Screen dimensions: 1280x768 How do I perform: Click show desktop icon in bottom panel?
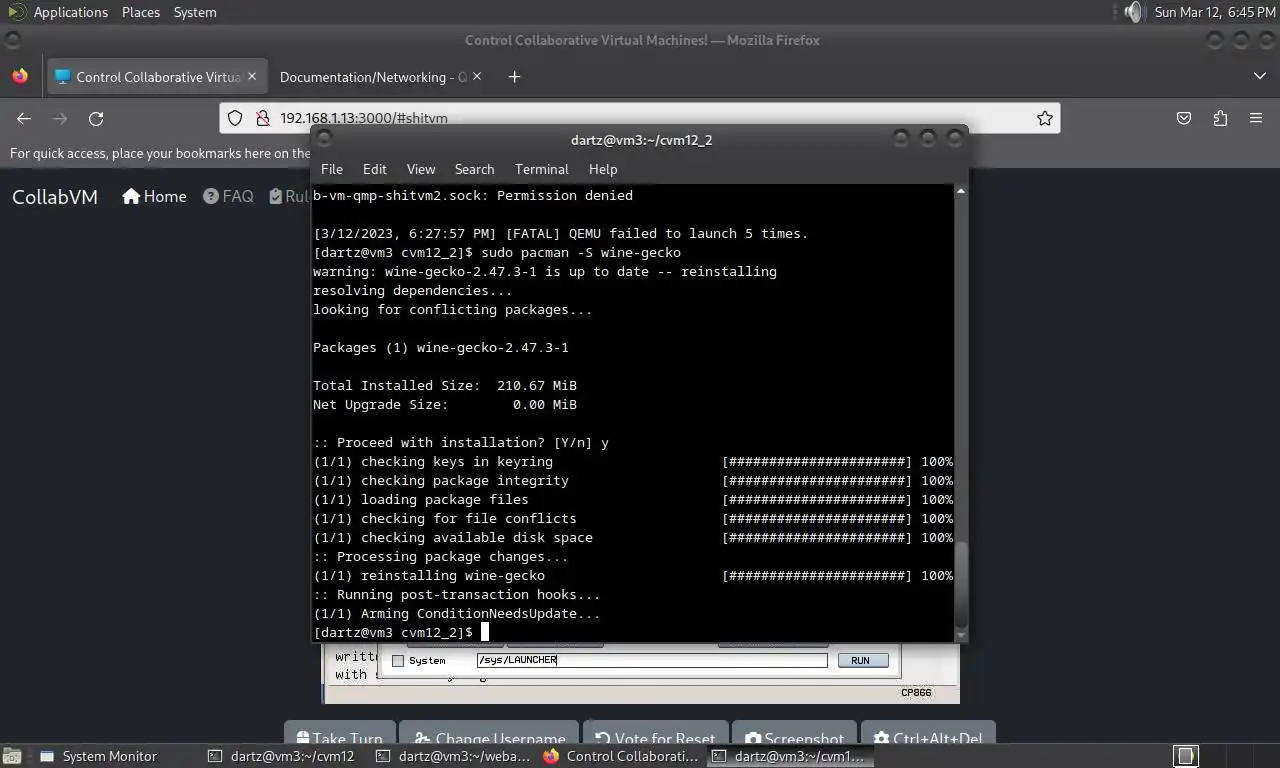pos(11,756)
